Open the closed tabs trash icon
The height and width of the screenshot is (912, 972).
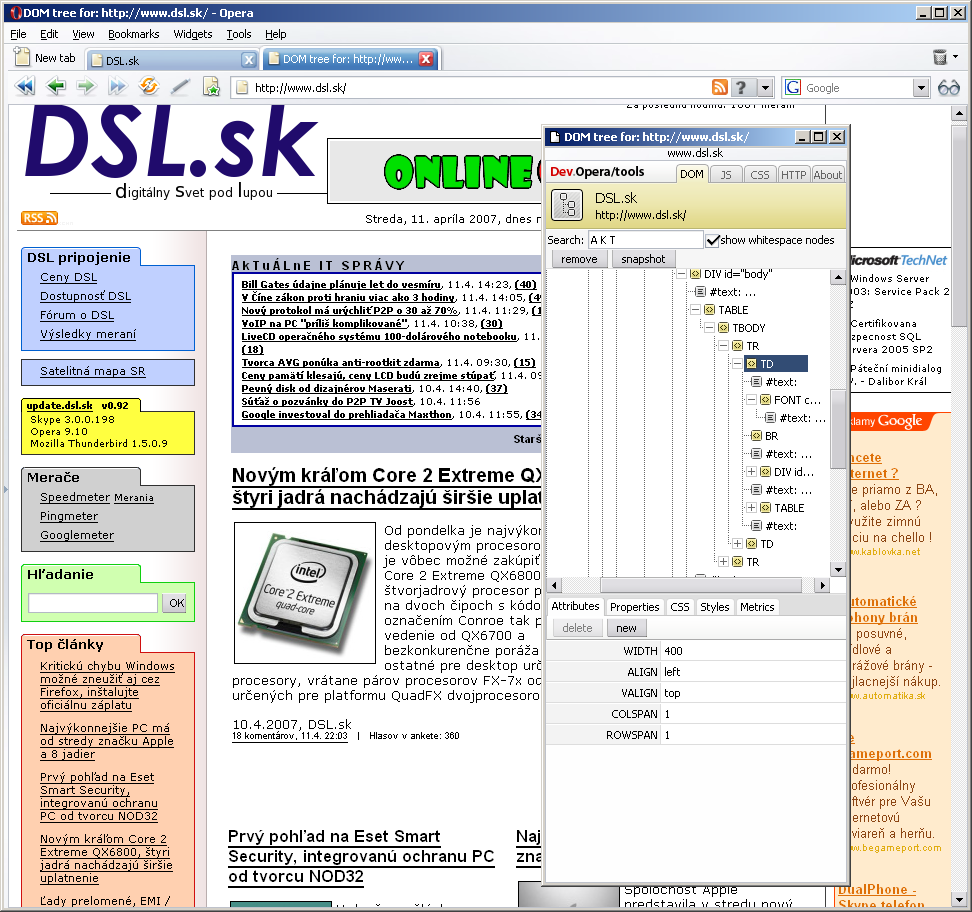[940, 58]
